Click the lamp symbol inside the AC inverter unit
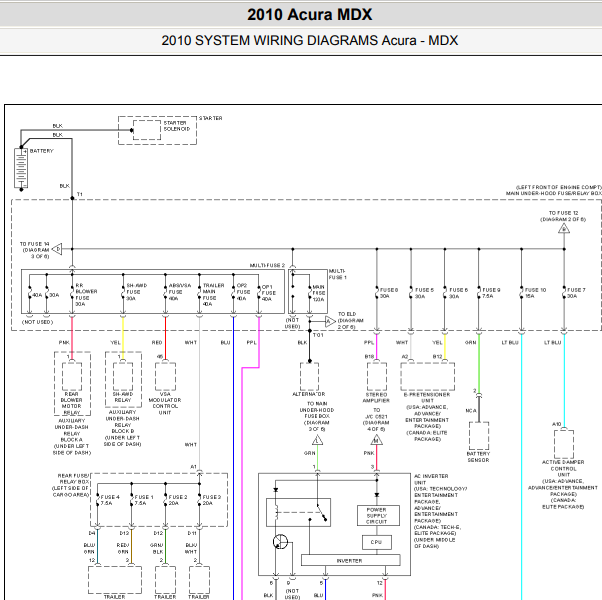602x600 pixels. pos(280,542)
